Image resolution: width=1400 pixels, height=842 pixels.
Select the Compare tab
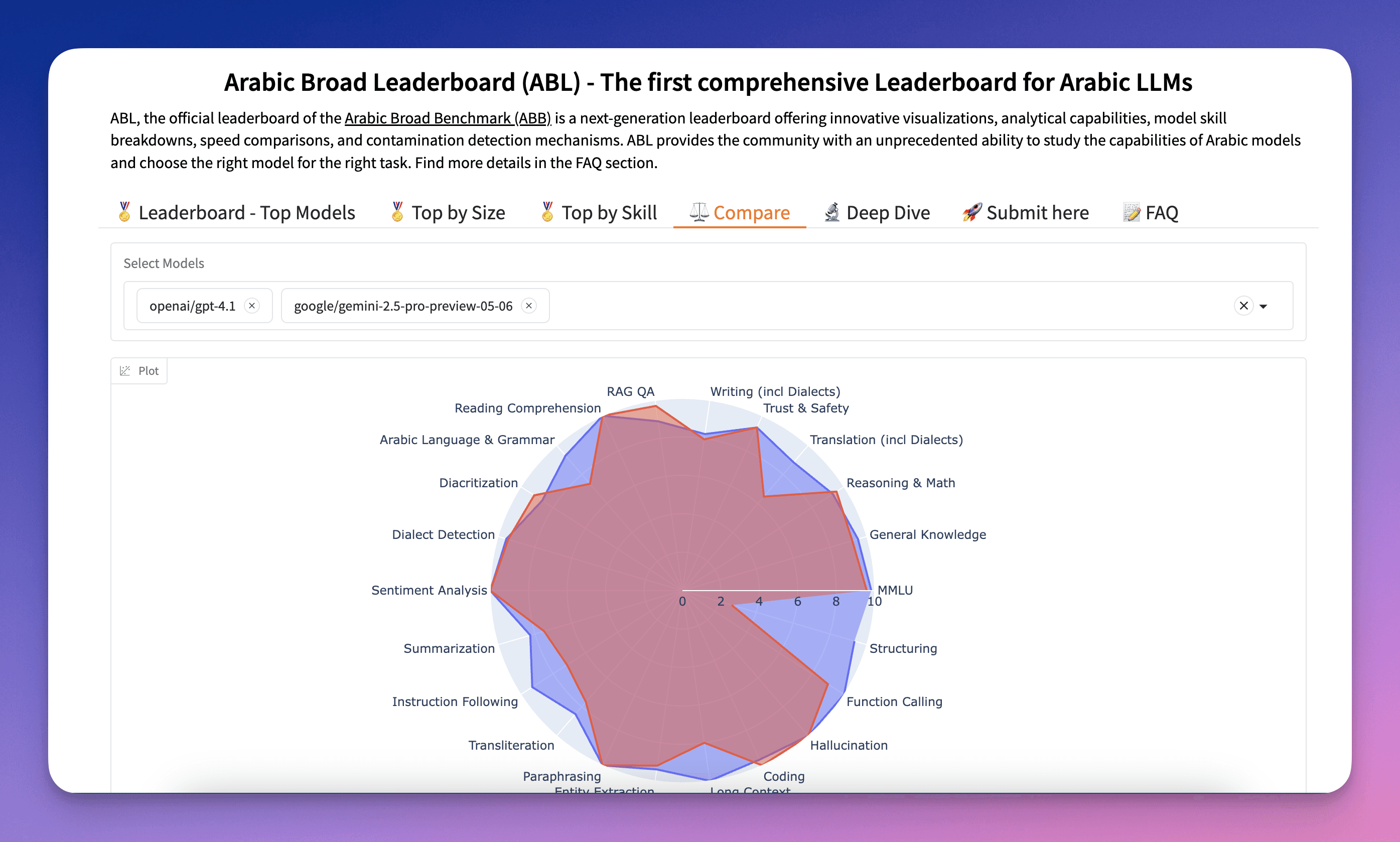tap(739, 212)
